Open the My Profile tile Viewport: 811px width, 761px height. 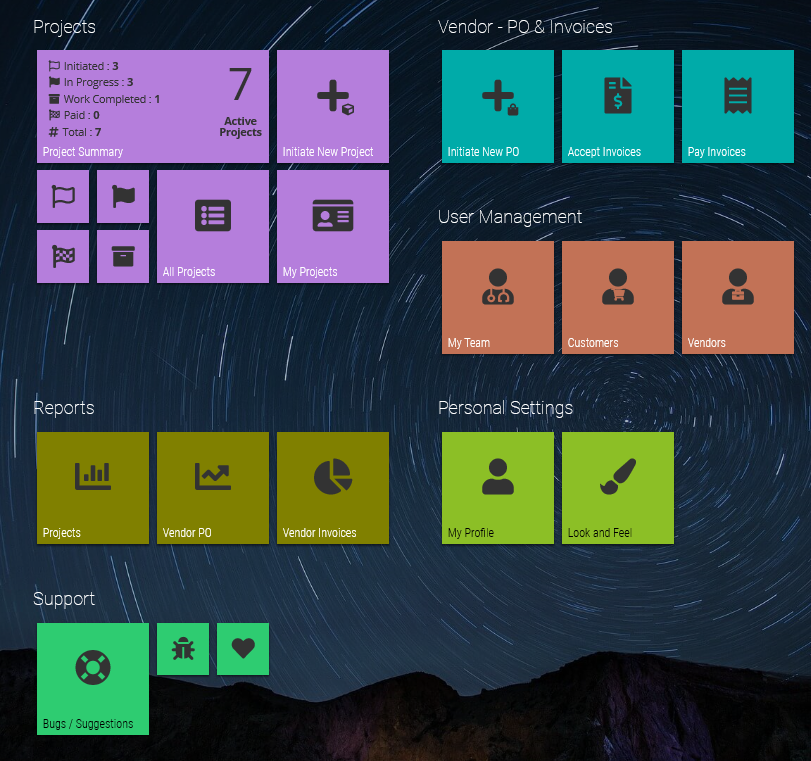coord(498,488)
